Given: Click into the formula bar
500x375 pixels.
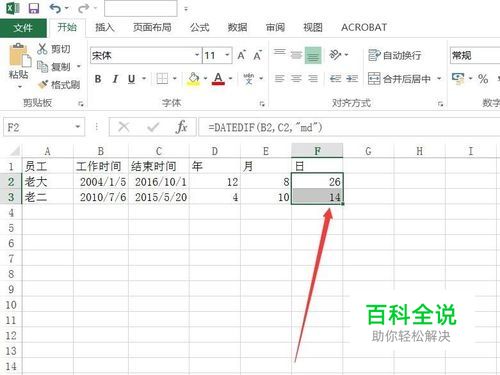Looking at the screenshot, I should (349, 127).
